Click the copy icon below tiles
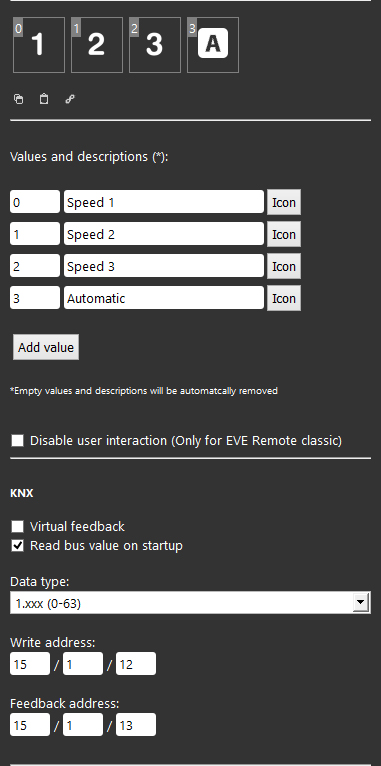Screen dimensions: 381x766 [x=19, y=99]
